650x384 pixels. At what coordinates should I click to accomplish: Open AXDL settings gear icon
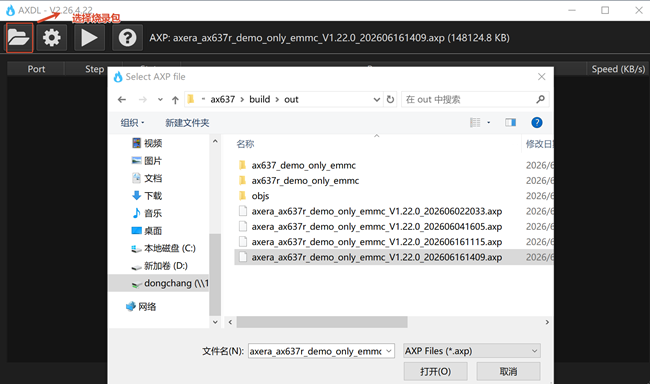coord(52,38)
